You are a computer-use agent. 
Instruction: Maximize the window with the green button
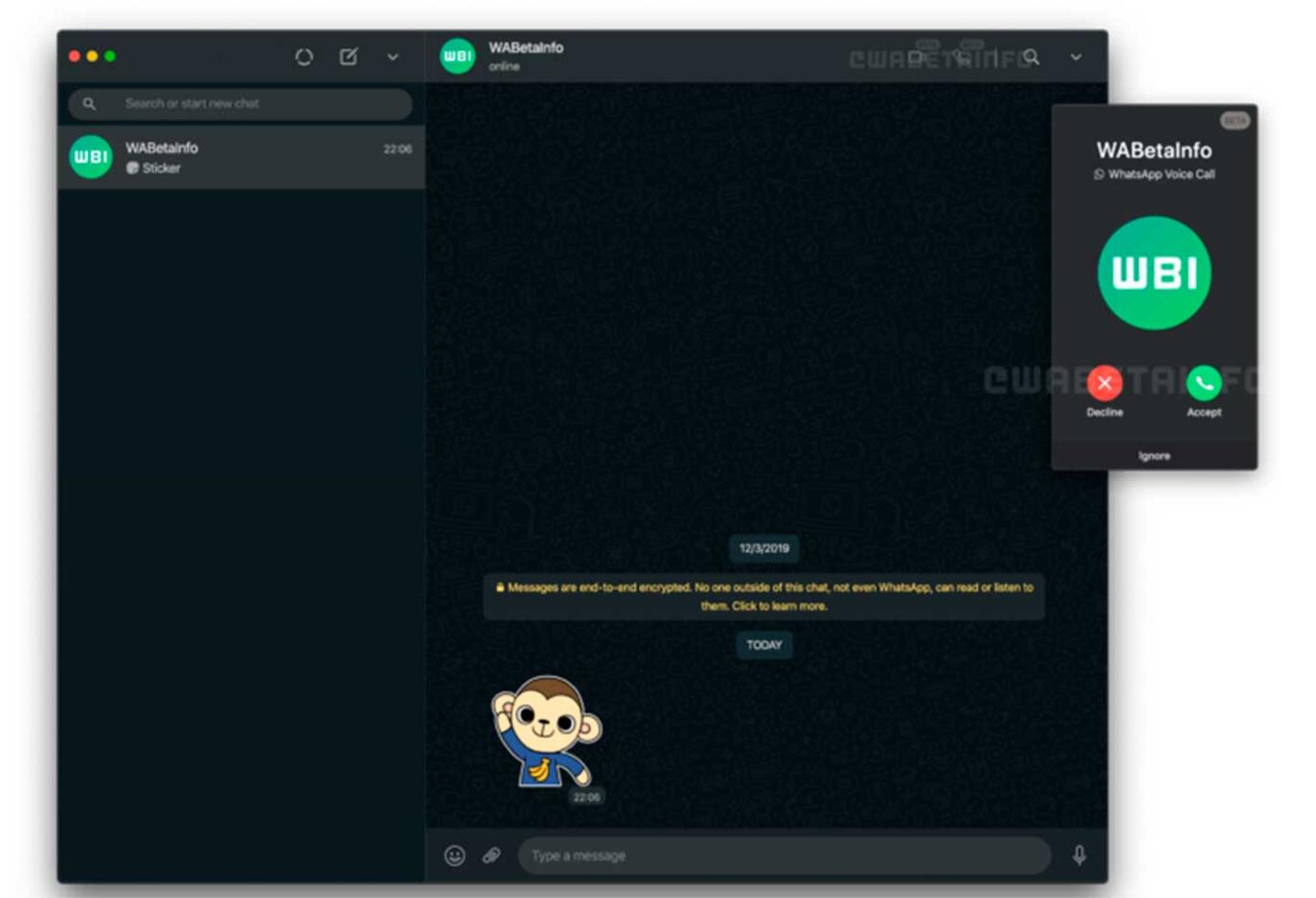tap(110, 57)
